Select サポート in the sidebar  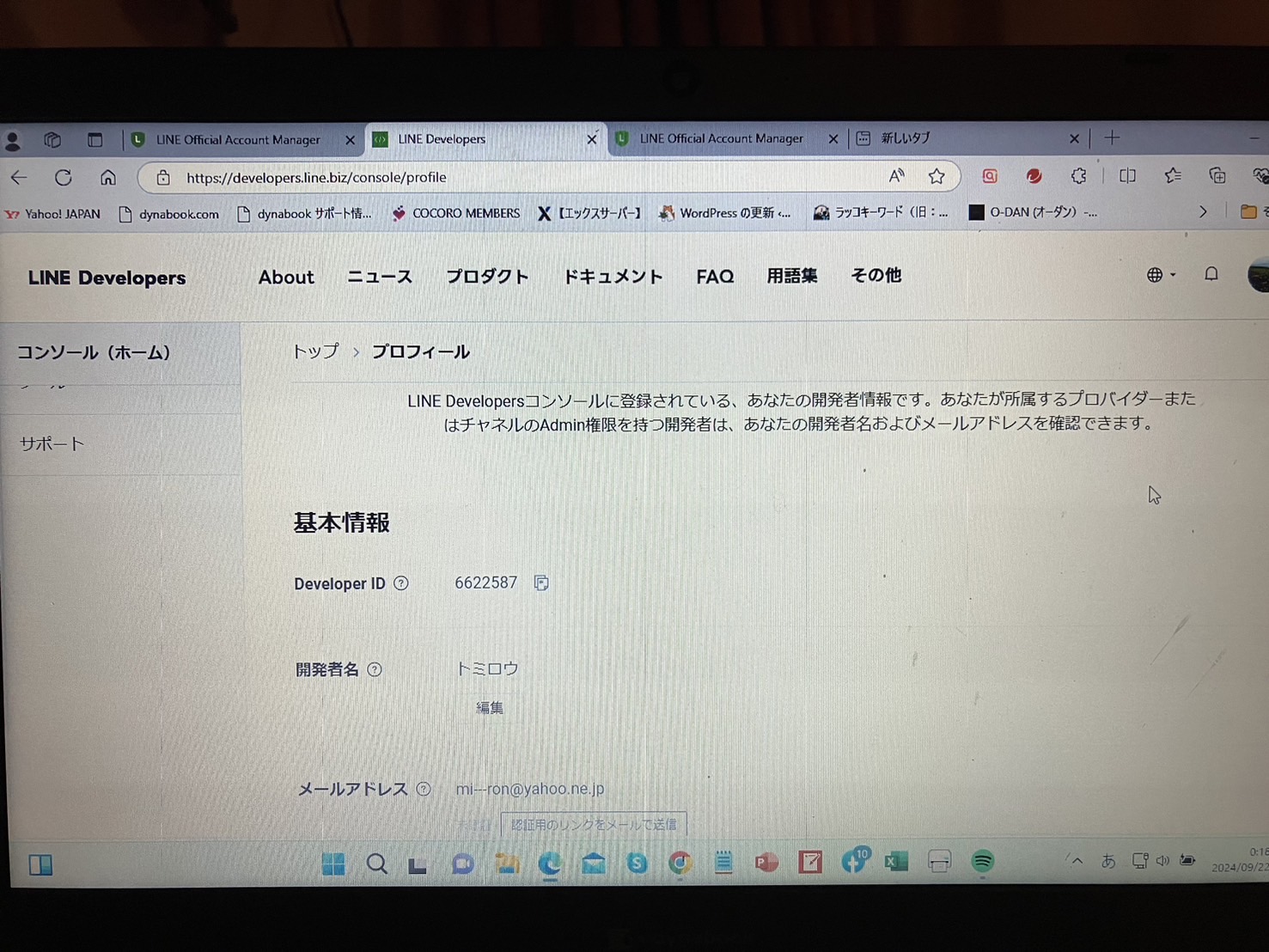pyautogui.click(x=120, y=444)
